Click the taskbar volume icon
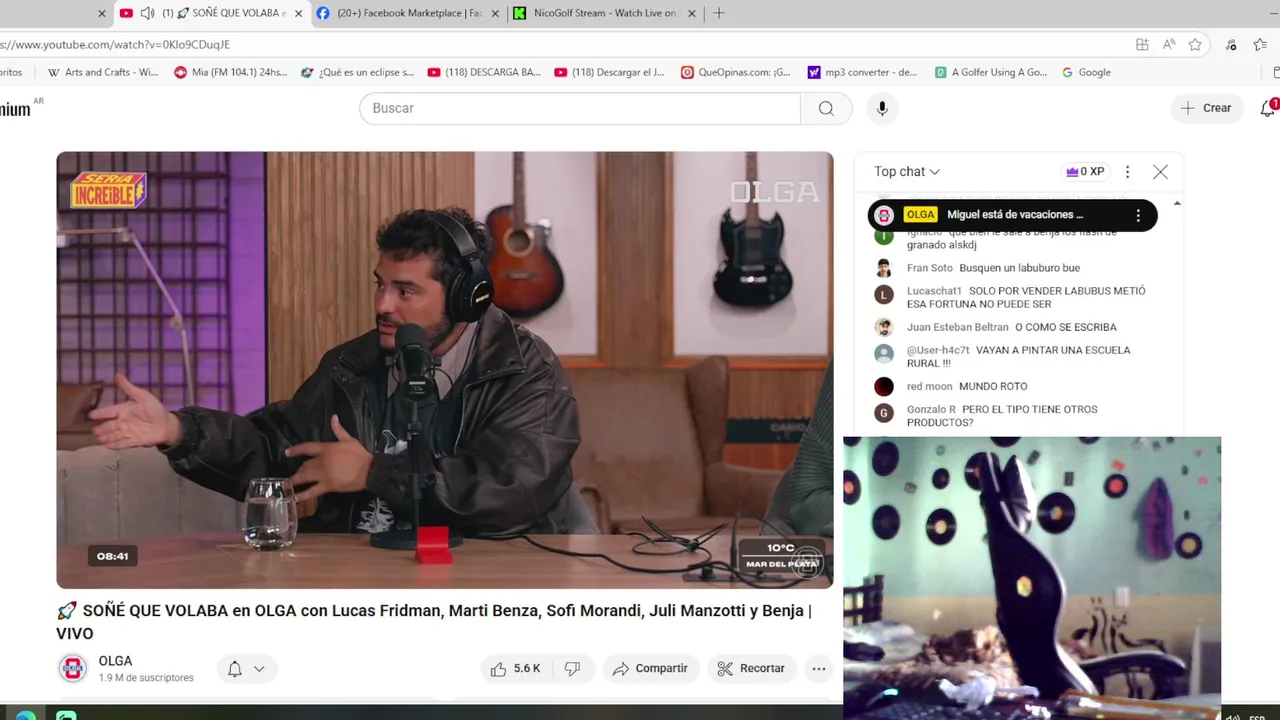This screenshot has width=1280, height=720. (x=1234, y=716)
